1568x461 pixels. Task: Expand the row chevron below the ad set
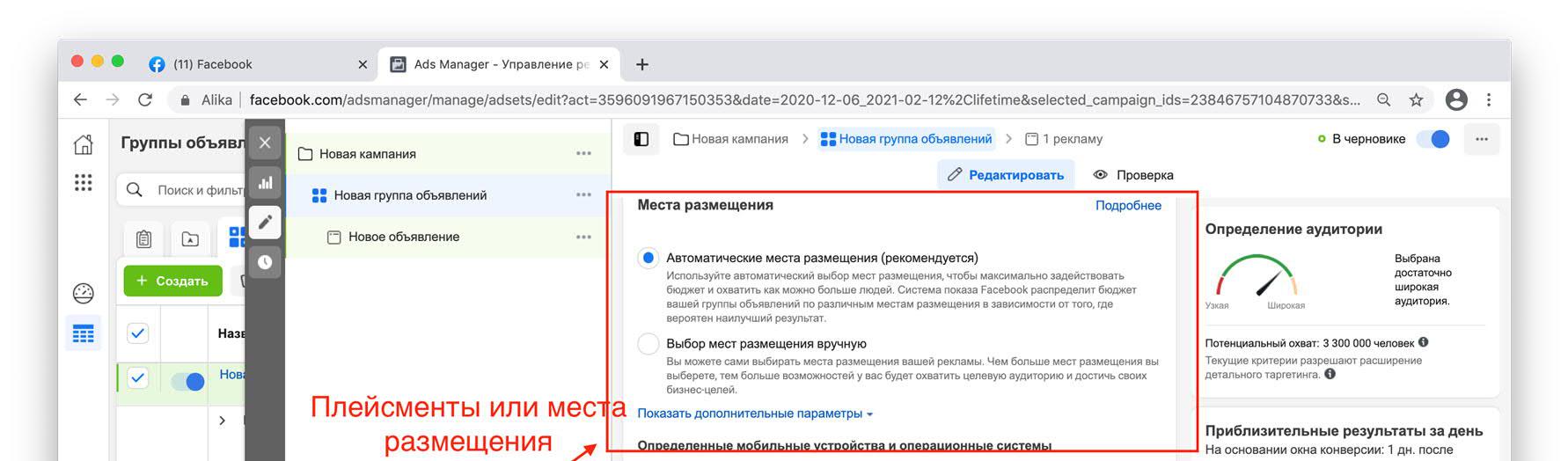pyautogui.click(x=222, y=421)
